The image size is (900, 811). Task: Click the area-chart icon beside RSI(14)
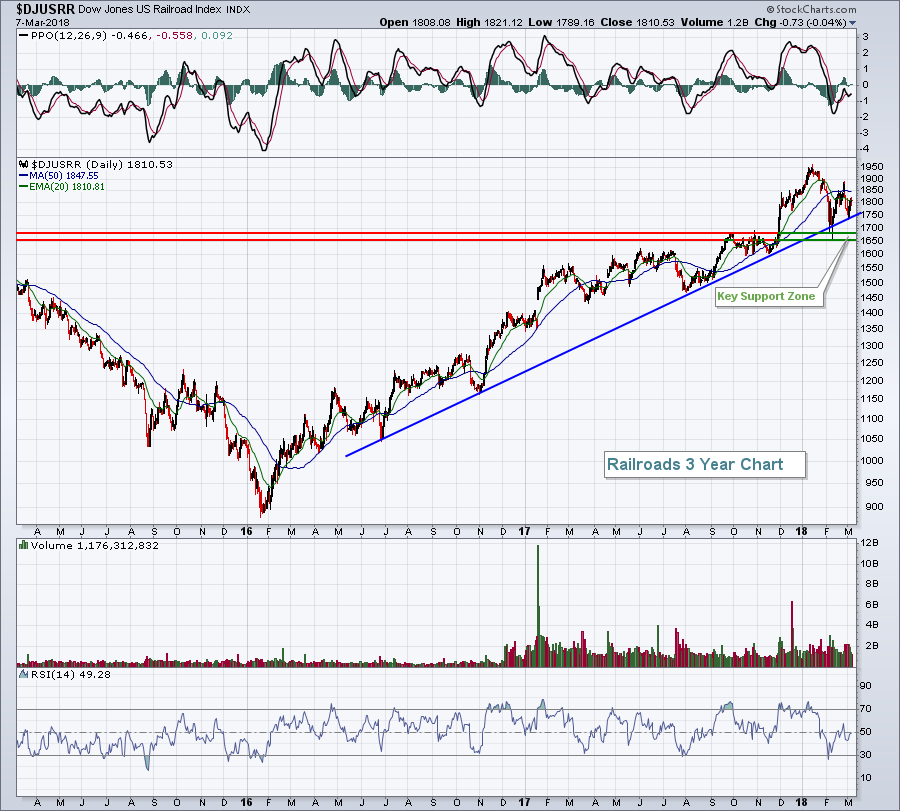click(x=24, y=674)
